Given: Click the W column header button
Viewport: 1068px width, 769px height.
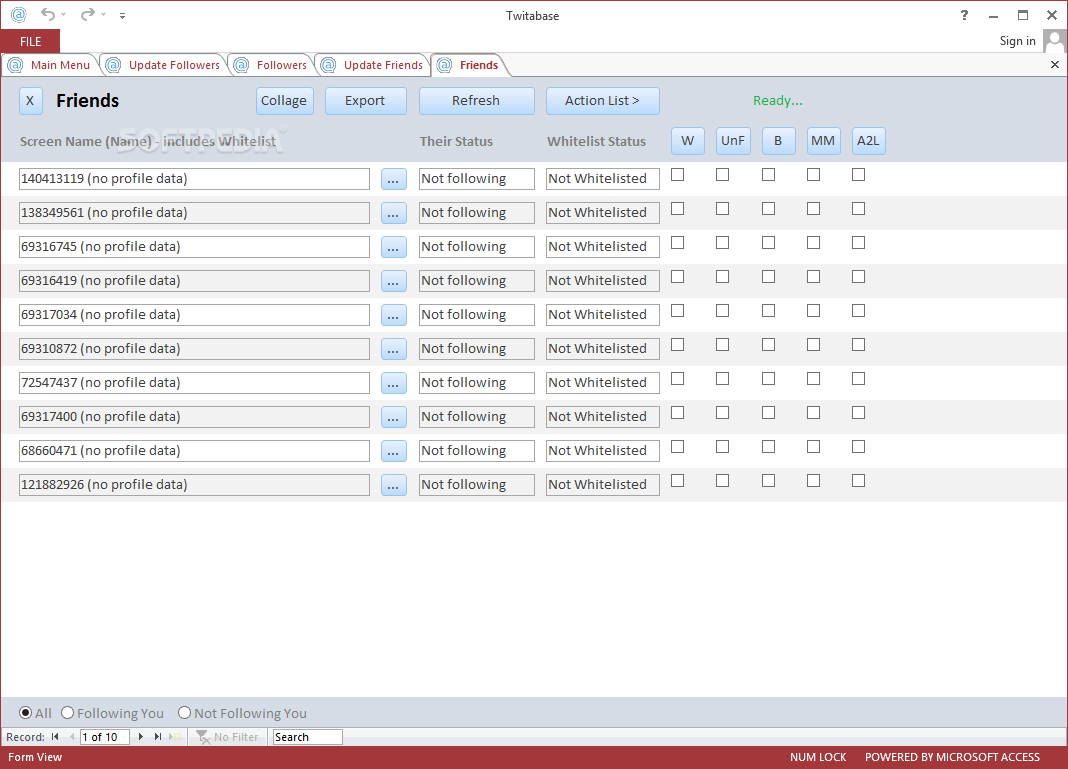Looking at the screenshot, I should [x=687, y=141].
